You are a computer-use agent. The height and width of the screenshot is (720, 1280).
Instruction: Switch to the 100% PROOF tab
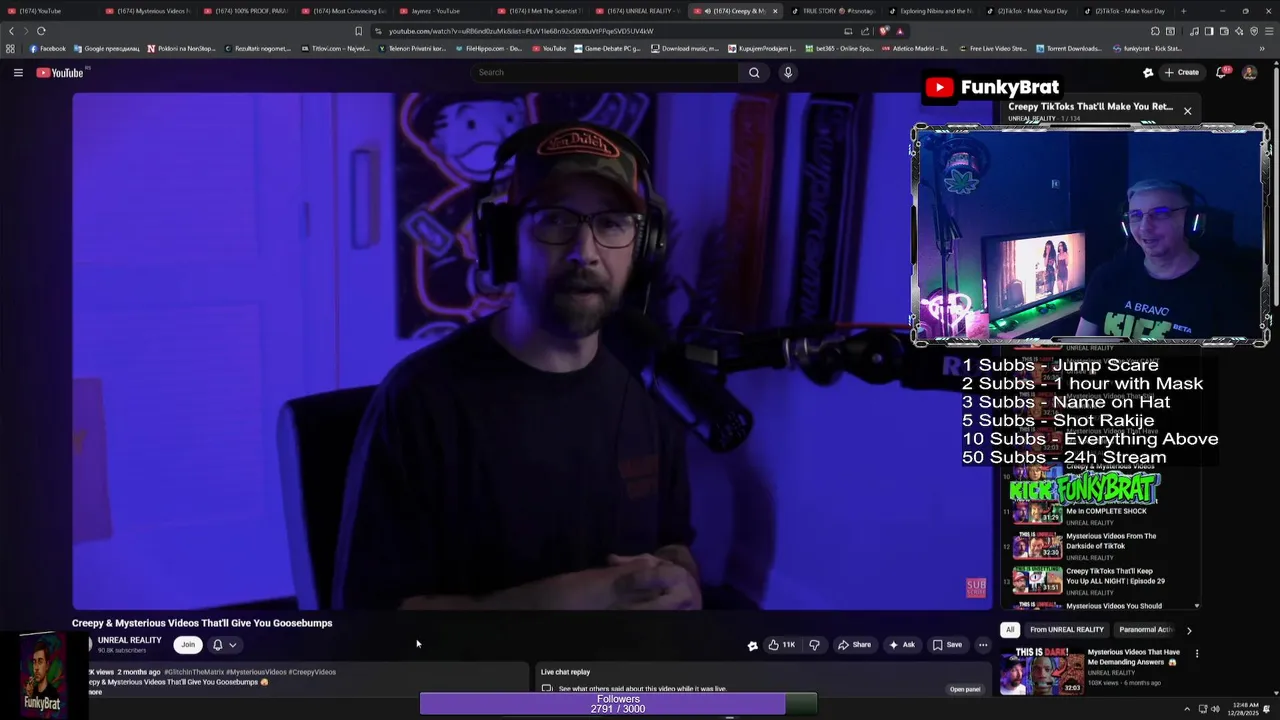pyautogui.click(x=246, y=11)
